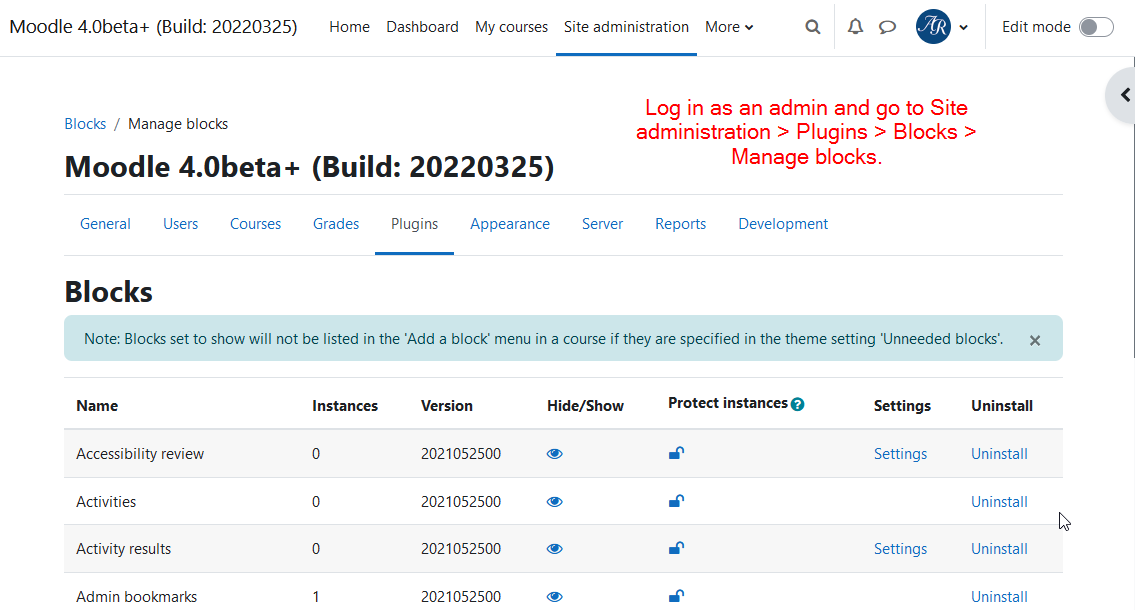Click the Activities name cell

[x=106, y=501]
